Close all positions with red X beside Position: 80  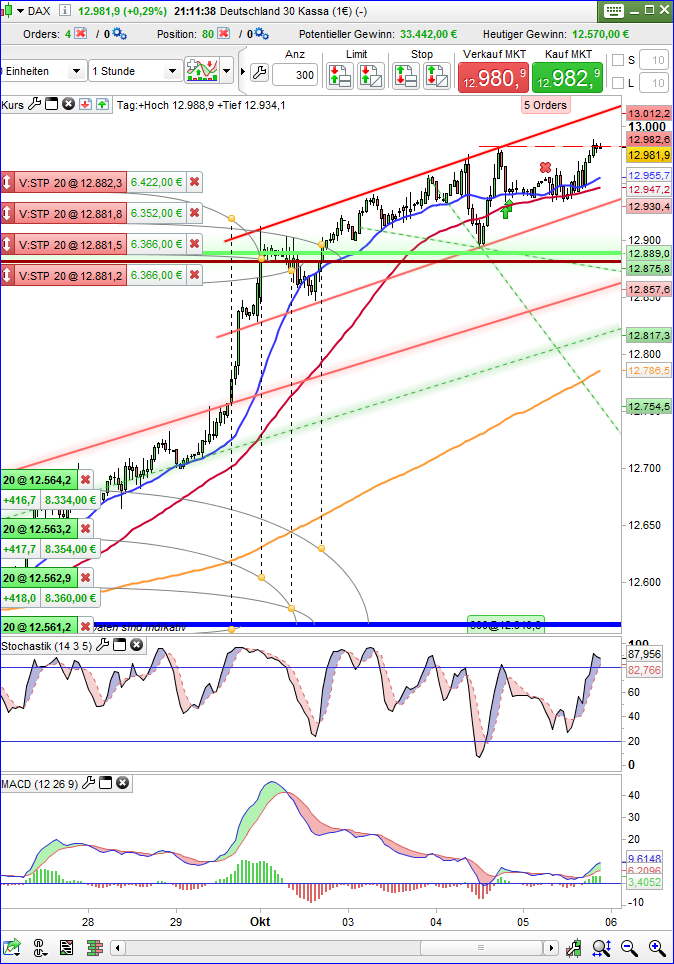coord(224,33)
